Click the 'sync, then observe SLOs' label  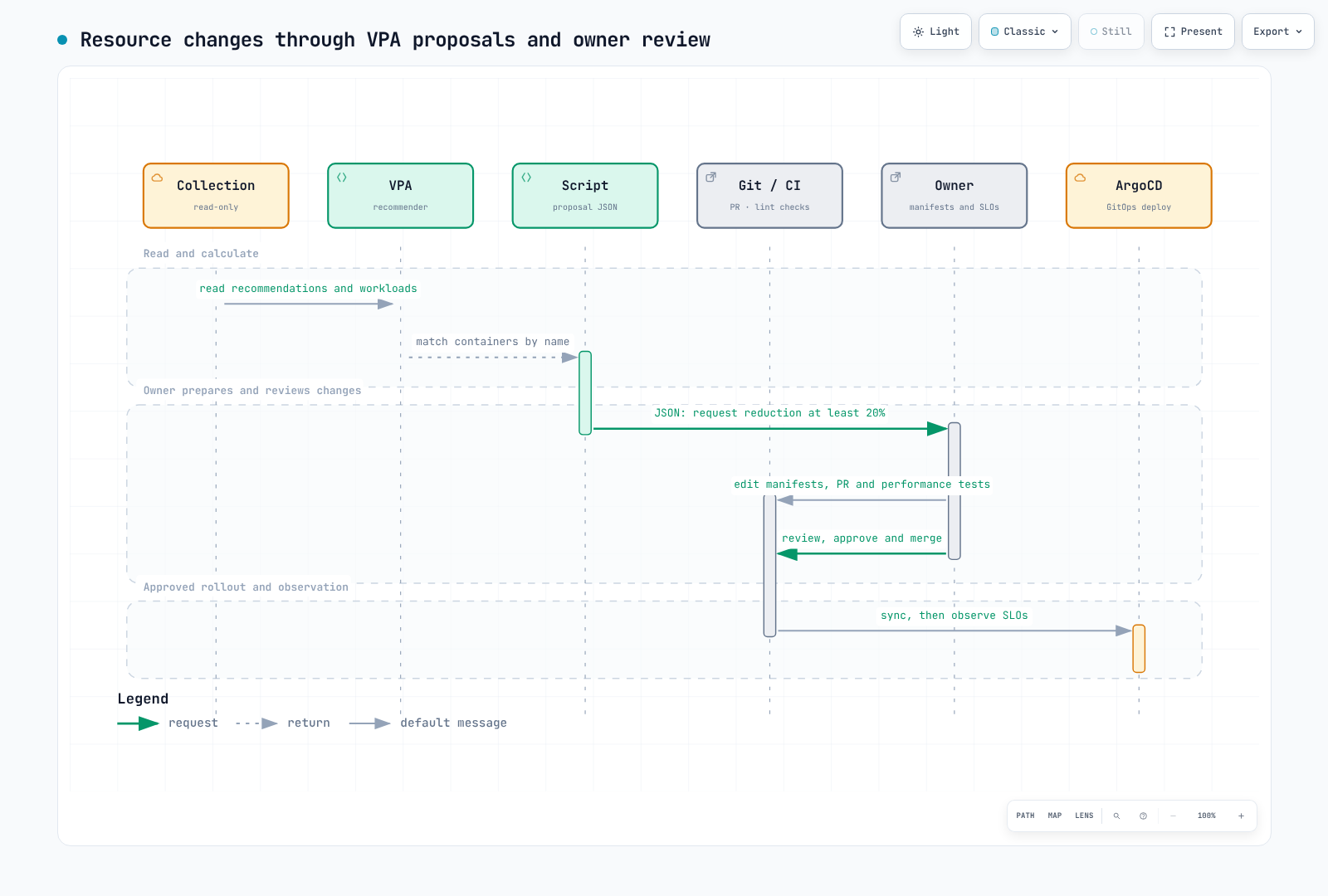tap(954, 616)
